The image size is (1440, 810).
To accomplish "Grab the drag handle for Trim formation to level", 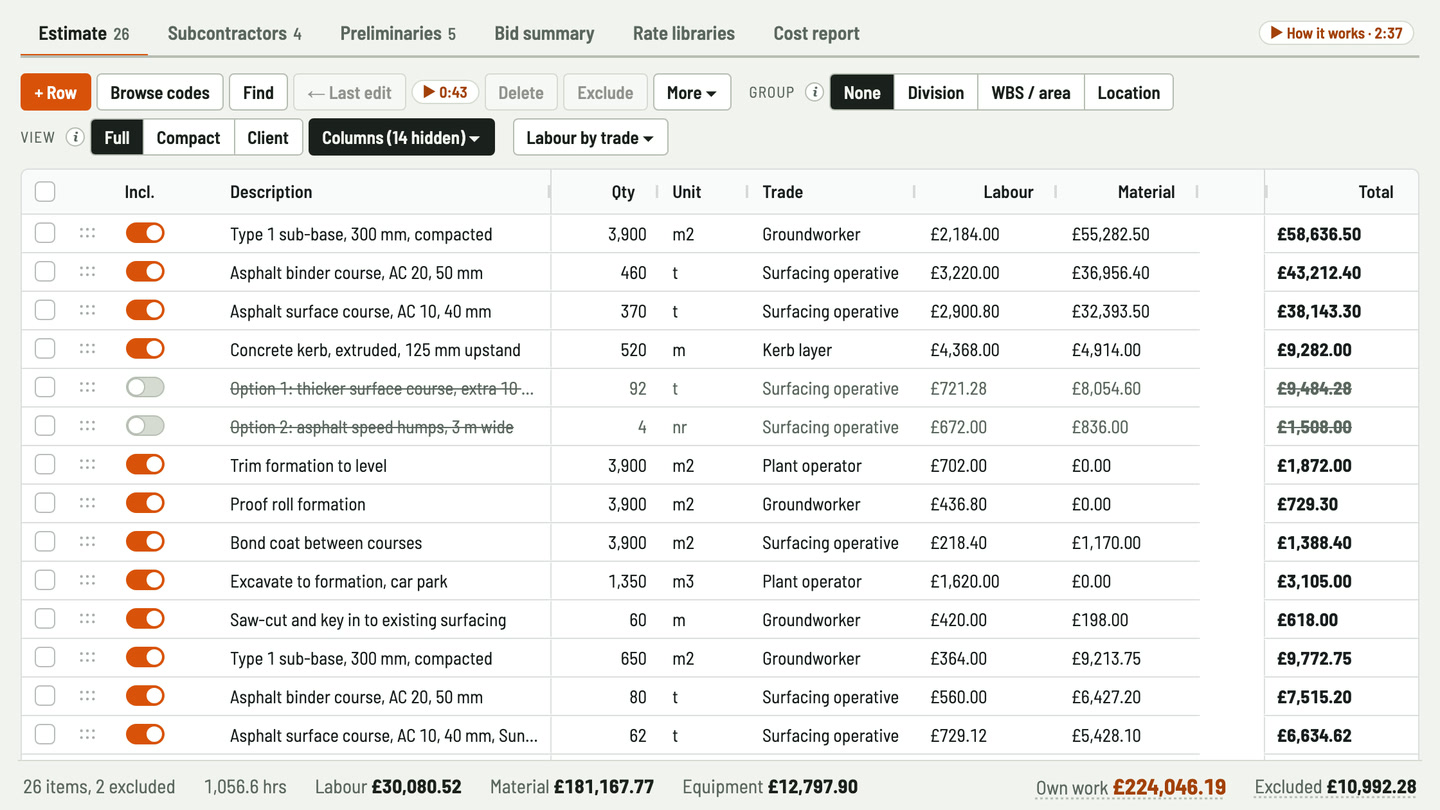I will [x=87, y=465].
